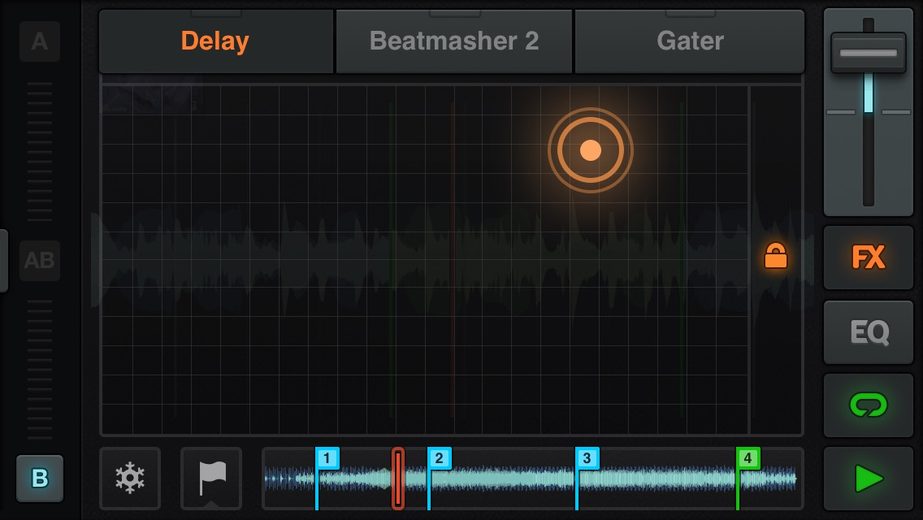This screenshot has height=520, width=923.
Task: Jump to green loop marker 4
Action: pyautogui.click(x=748, y=458)
